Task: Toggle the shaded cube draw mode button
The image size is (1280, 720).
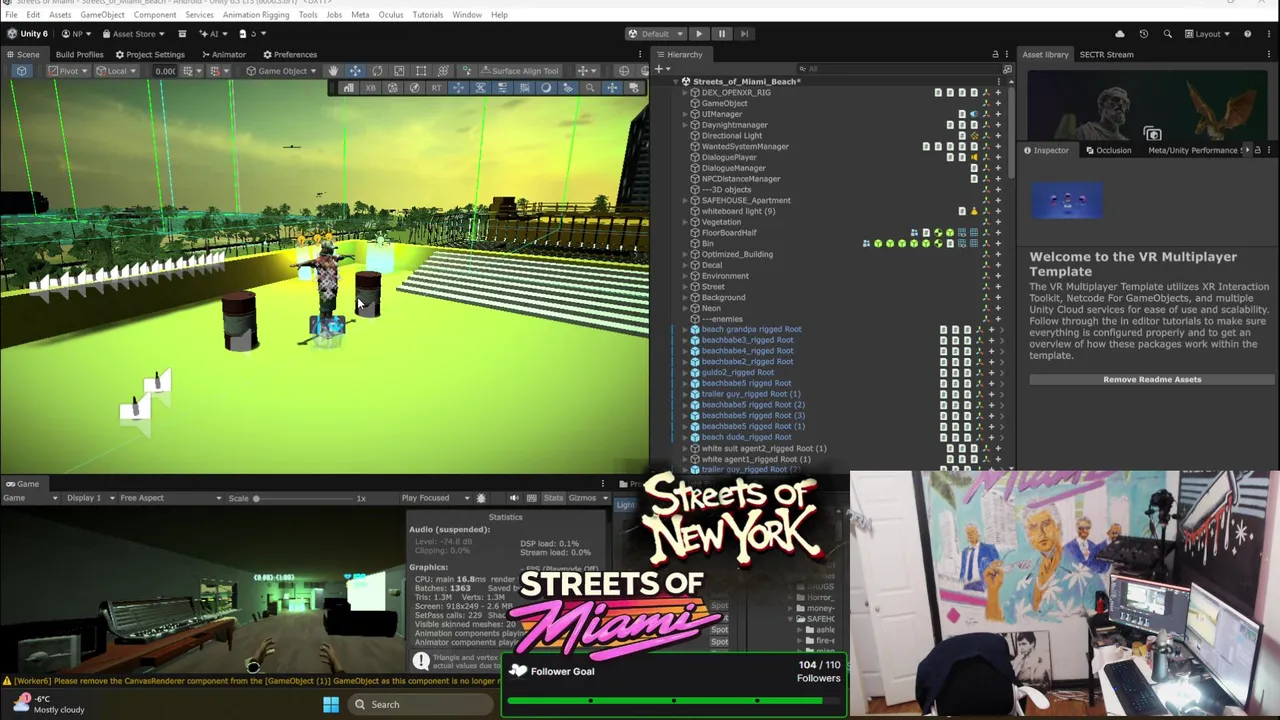Action: click(x=21, y=71)
